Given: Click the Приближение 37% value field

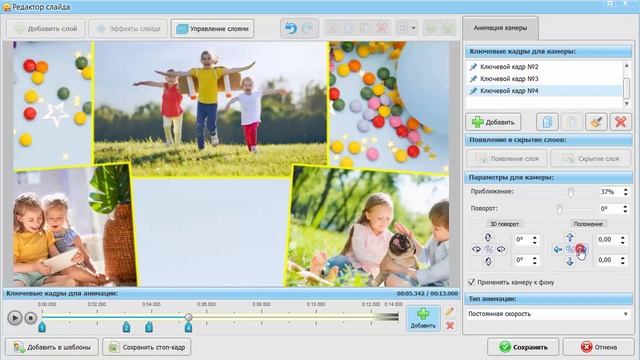Looking at the screenshot, I should click(611, 191).
